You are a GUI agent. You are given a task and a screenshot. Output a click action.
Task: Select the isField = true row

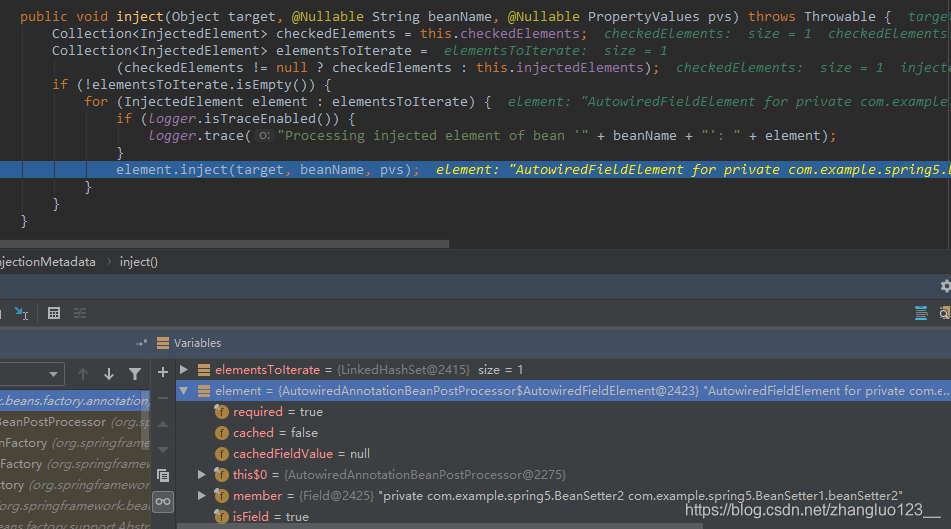click(x=563, y=517)
